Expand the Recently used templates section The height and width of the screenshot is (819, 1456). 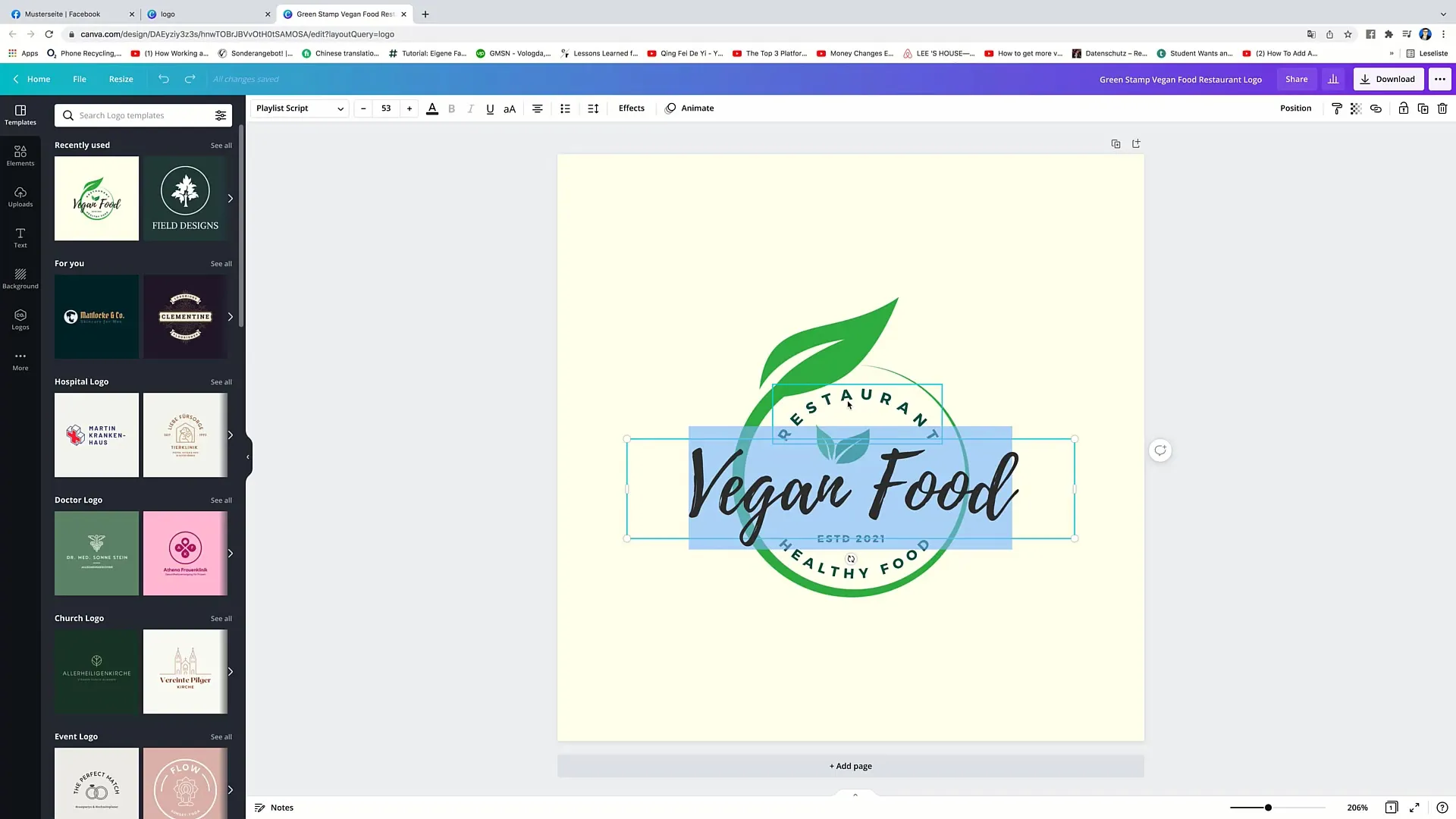pos(221,145)
